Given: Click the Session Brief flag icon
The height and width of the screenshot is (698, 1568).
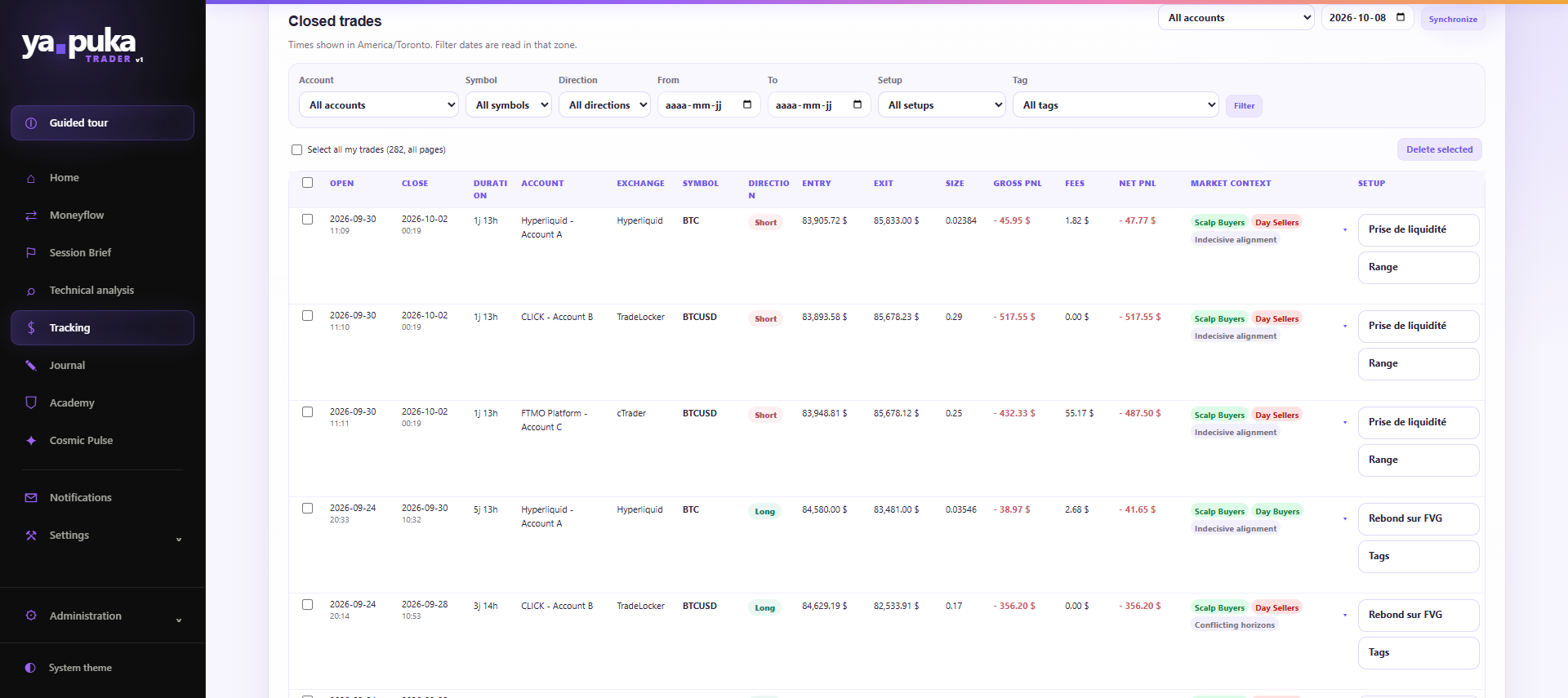Looking at the screenshot, I should pyautogui.click(x=31, y=253).
